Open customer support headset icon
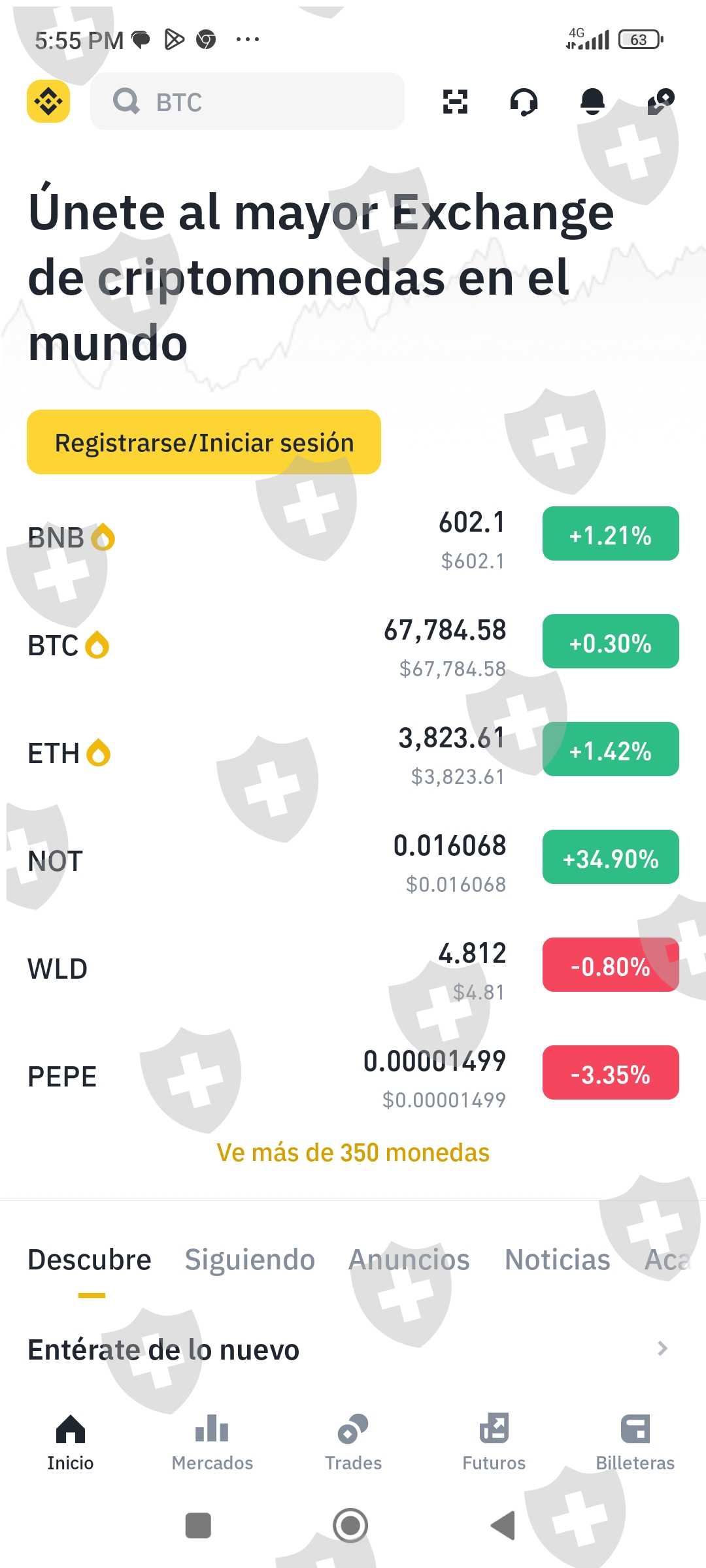The width and height of the screenshot is (706, 1568). point(524,102)
